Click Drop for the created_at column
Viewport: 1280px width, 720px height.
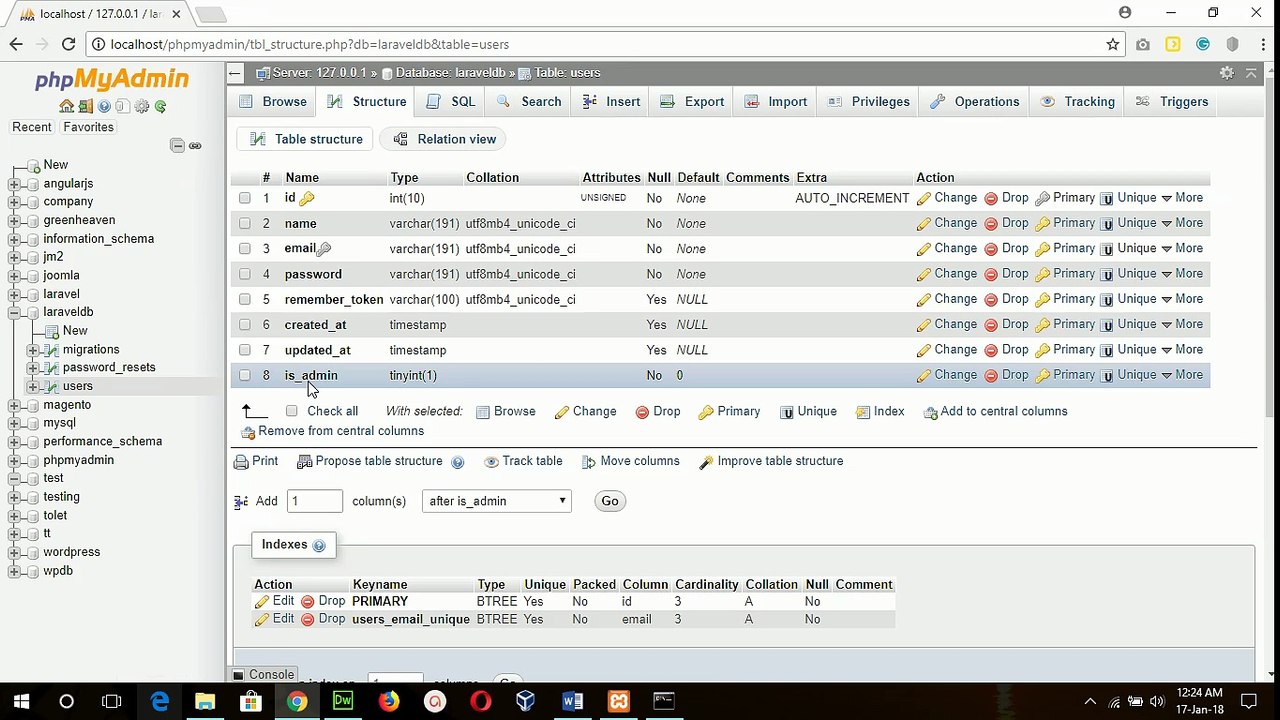(x=1006, y=325)
